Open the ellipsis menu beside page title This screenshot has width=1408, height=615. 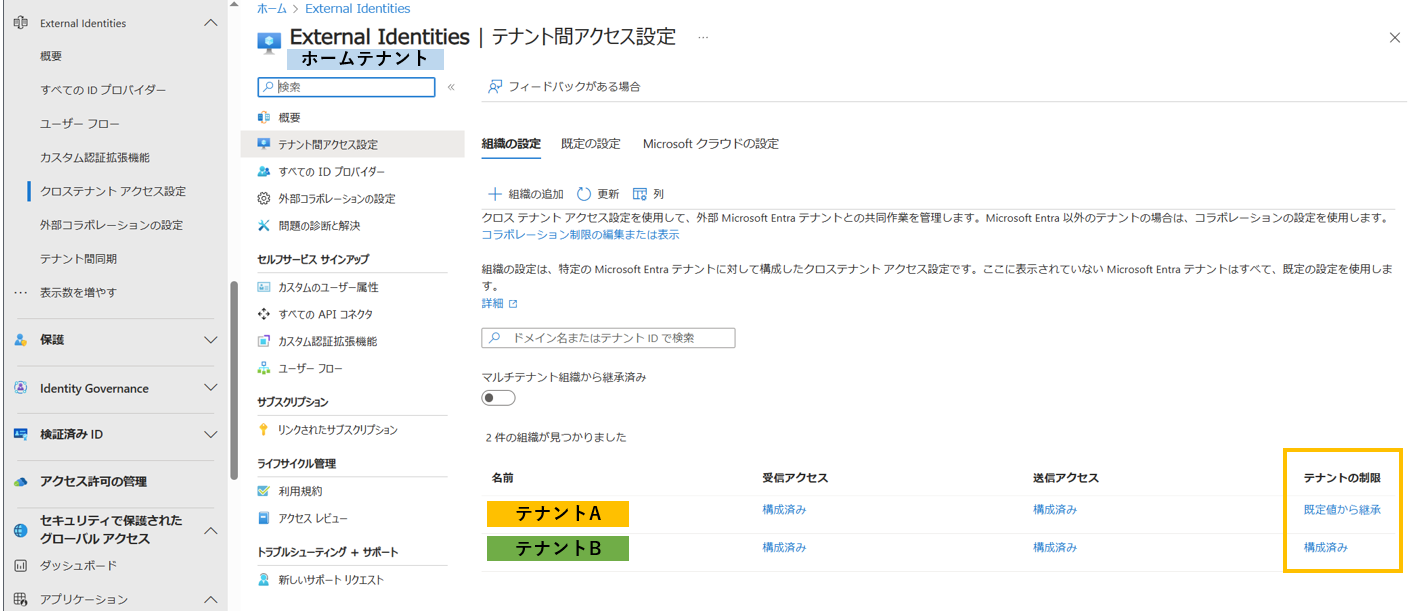click(703, 38)
